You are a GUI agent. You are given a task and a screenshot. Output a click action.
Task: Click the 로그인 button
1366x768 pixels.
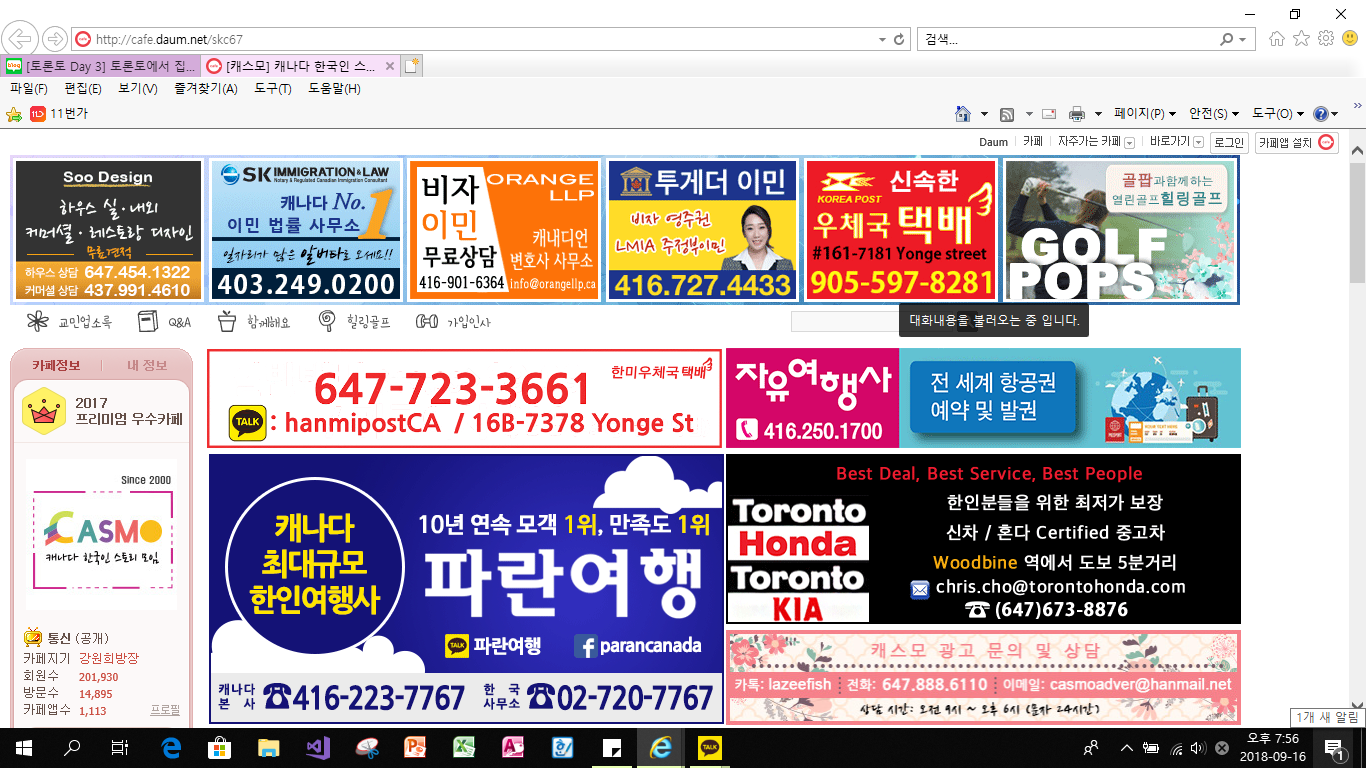pos(1228,142)
